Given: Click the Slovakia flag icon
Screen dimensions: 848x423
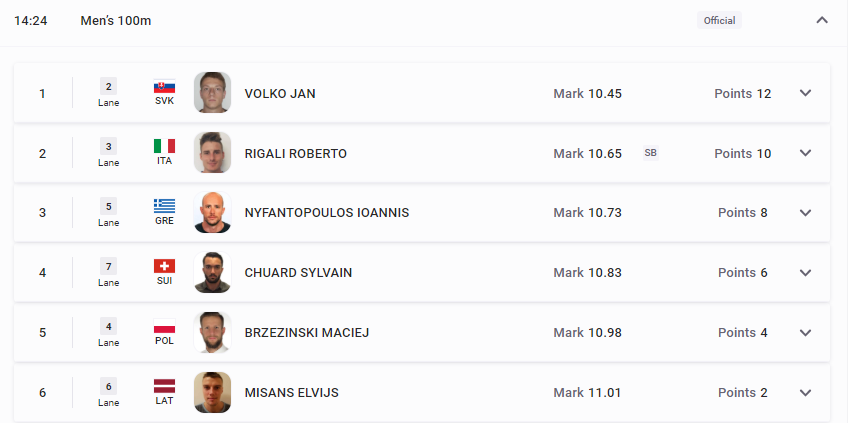Looking at the screenshot, I should 164,87.
